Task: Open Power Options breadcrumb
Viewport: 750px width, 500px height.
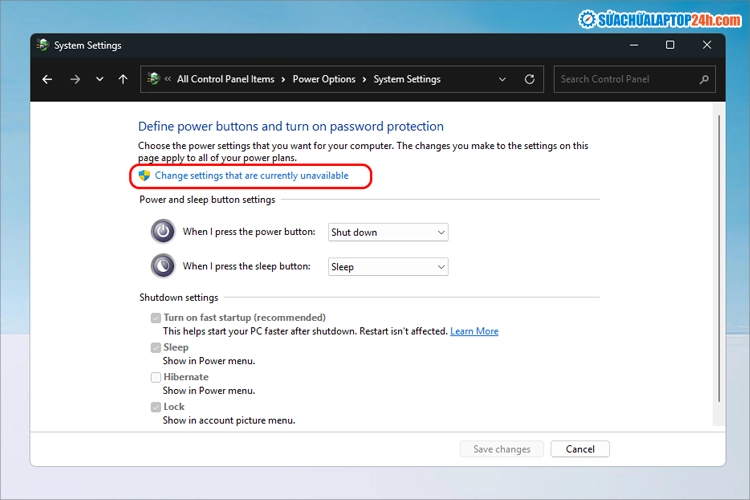Action: 324,79
